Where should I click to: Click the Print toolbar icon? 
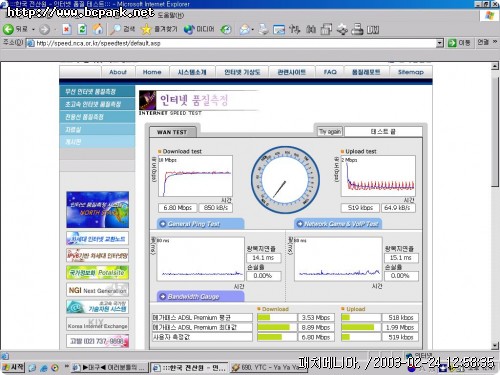tap(263, 29)
